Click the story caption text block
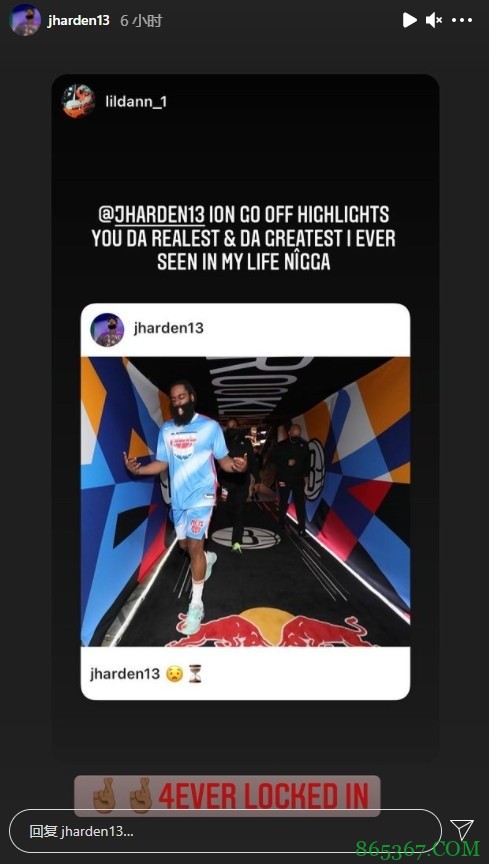Screen dimensions: 489x864 243,237
